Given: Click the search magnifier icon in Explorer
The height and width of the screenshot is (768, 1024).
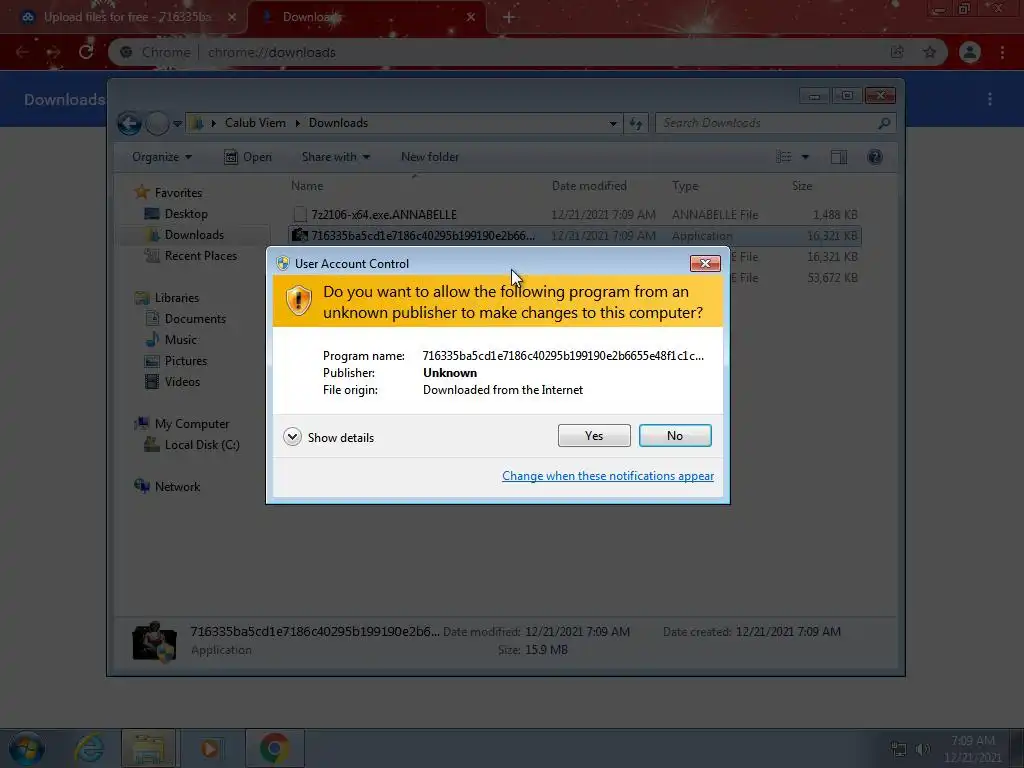Looking at the screenshot, I should 884,123.
